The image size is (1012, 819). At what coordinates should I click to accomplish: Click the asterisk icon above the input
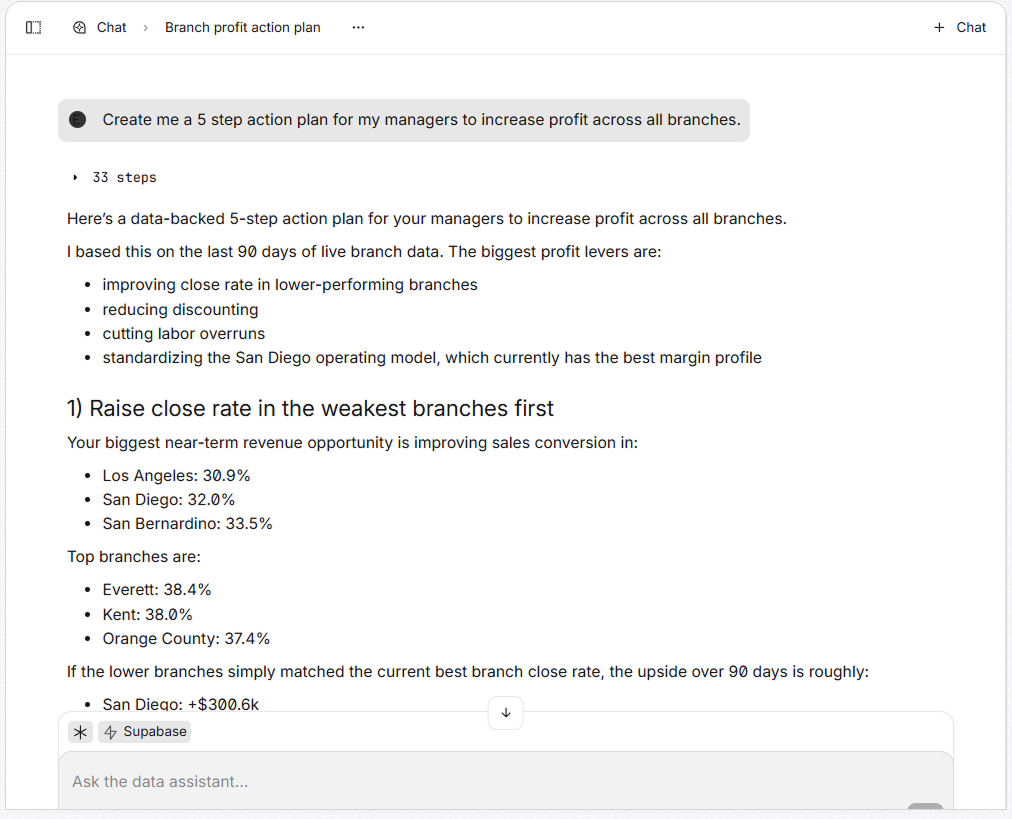pos(81,732)
